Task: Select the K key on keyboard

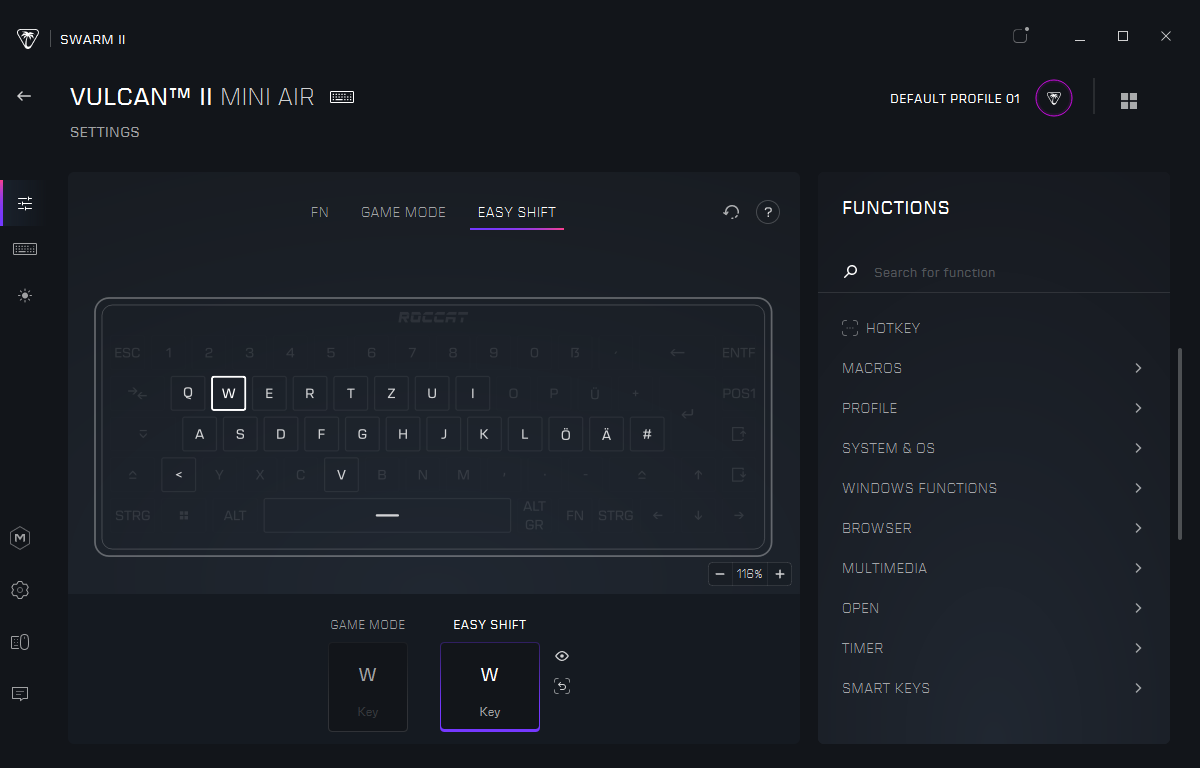Action: pos(484,434)
